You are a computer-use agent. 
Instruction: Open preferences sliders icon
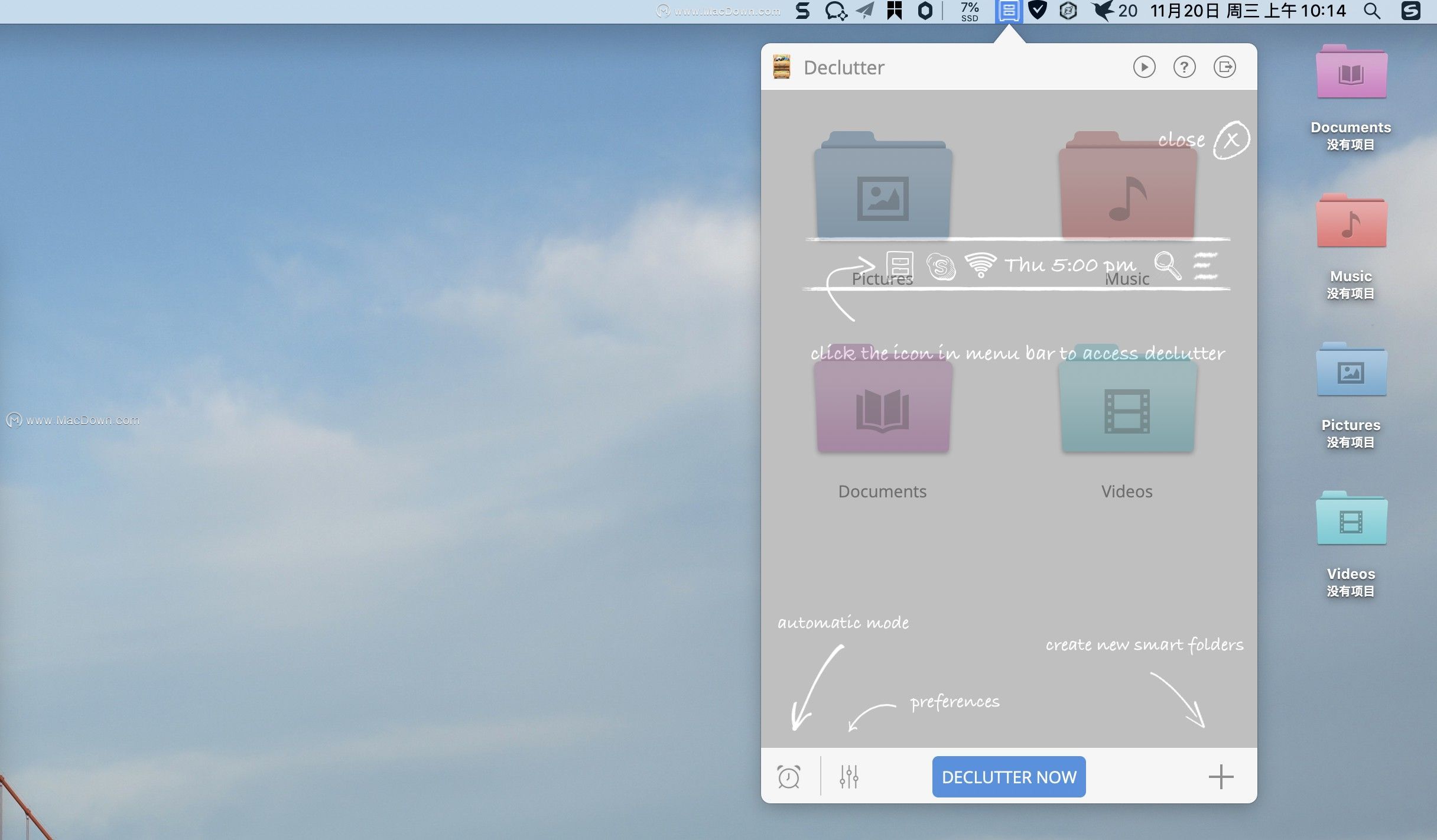click(x=849, y=777)
